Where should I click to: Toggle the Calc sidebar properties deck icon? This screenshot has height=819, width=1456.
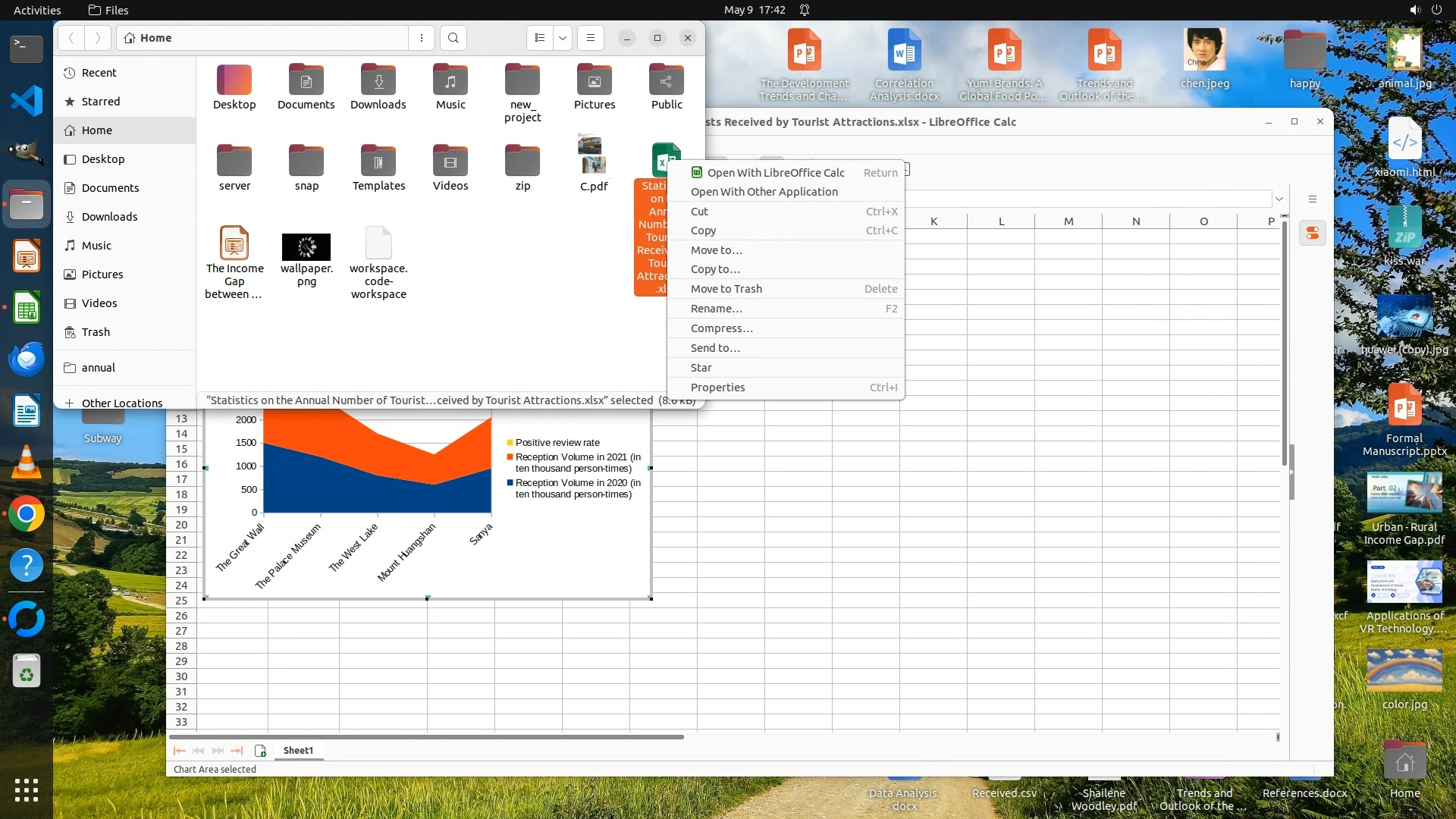(1313, 234)
